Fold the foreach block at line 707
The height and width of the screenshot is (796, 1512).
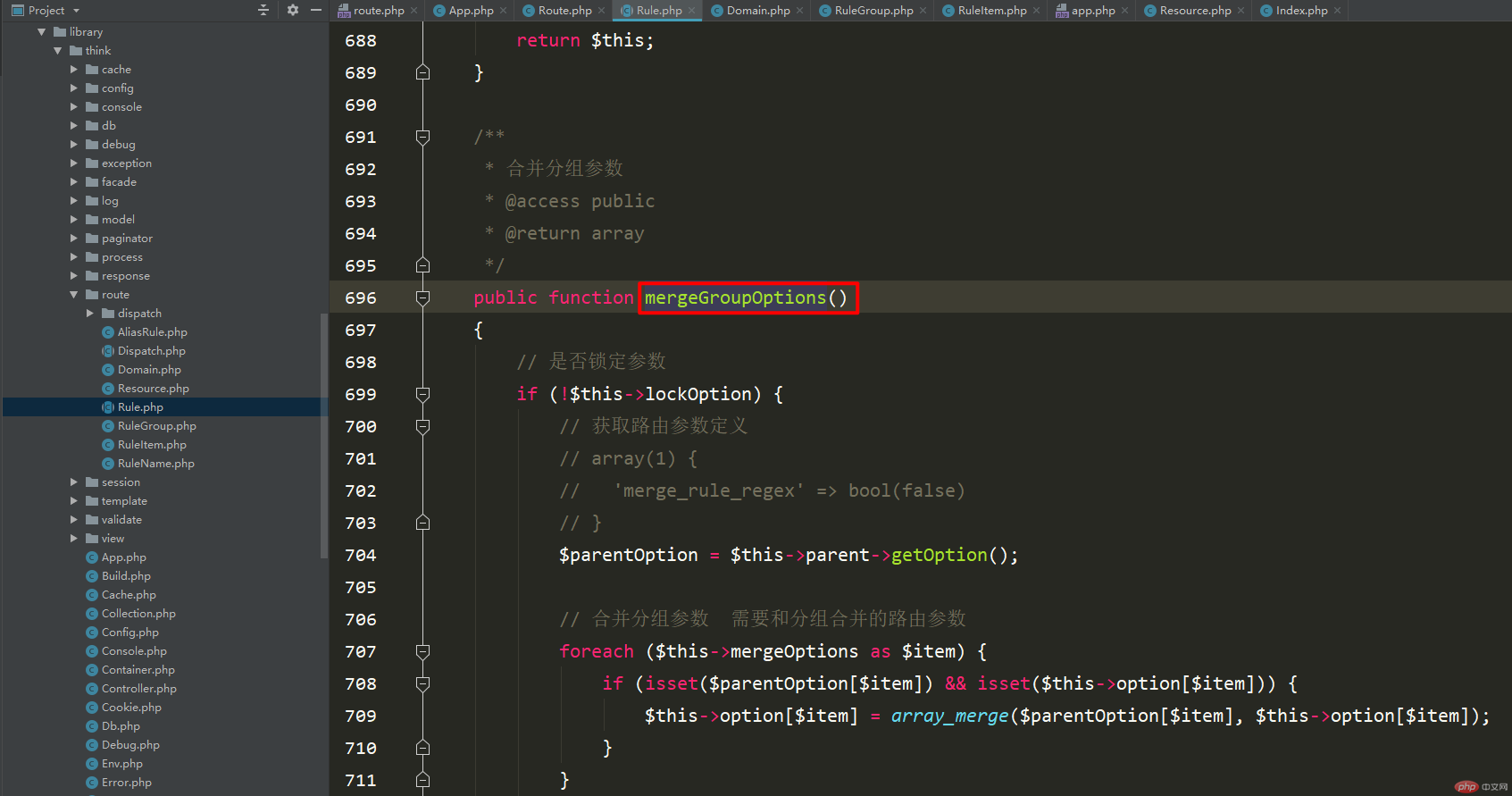[423, 651]
